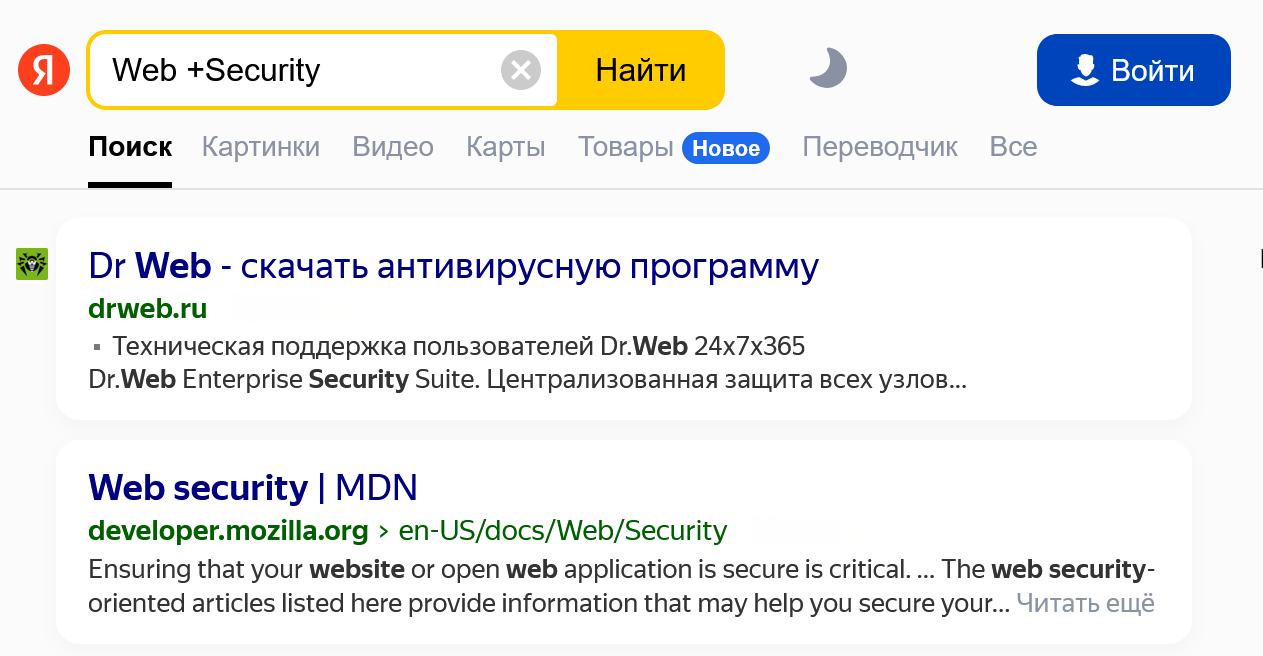This screenshot has height=656, width=1263.
Task: Click the Dr.Web spider favicon
Action: pyautogui.click(x=32, y=264)
